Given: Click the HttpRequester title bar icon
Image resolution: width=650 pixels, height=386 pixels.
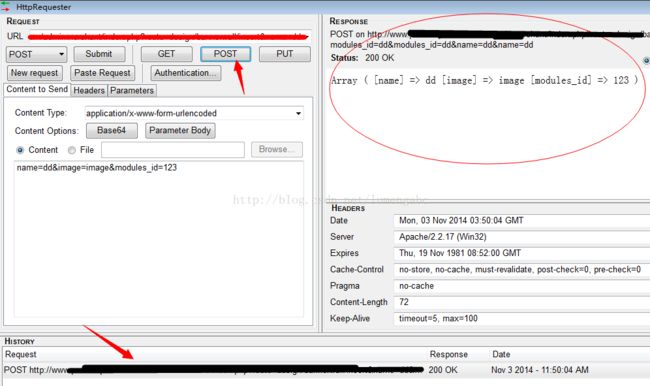Looking at the screenshot, I should pyautogui.click(x=6, y=6).
